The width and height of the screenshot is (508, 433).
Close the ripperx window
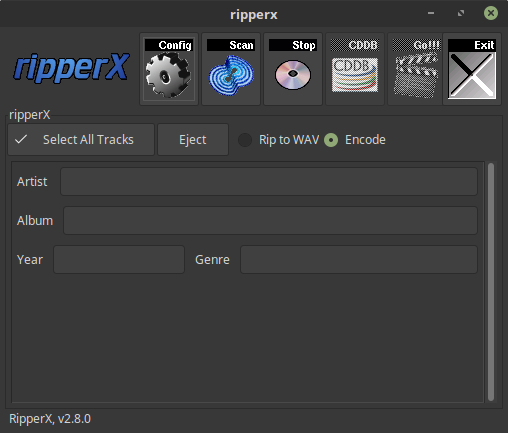(491, 13)
